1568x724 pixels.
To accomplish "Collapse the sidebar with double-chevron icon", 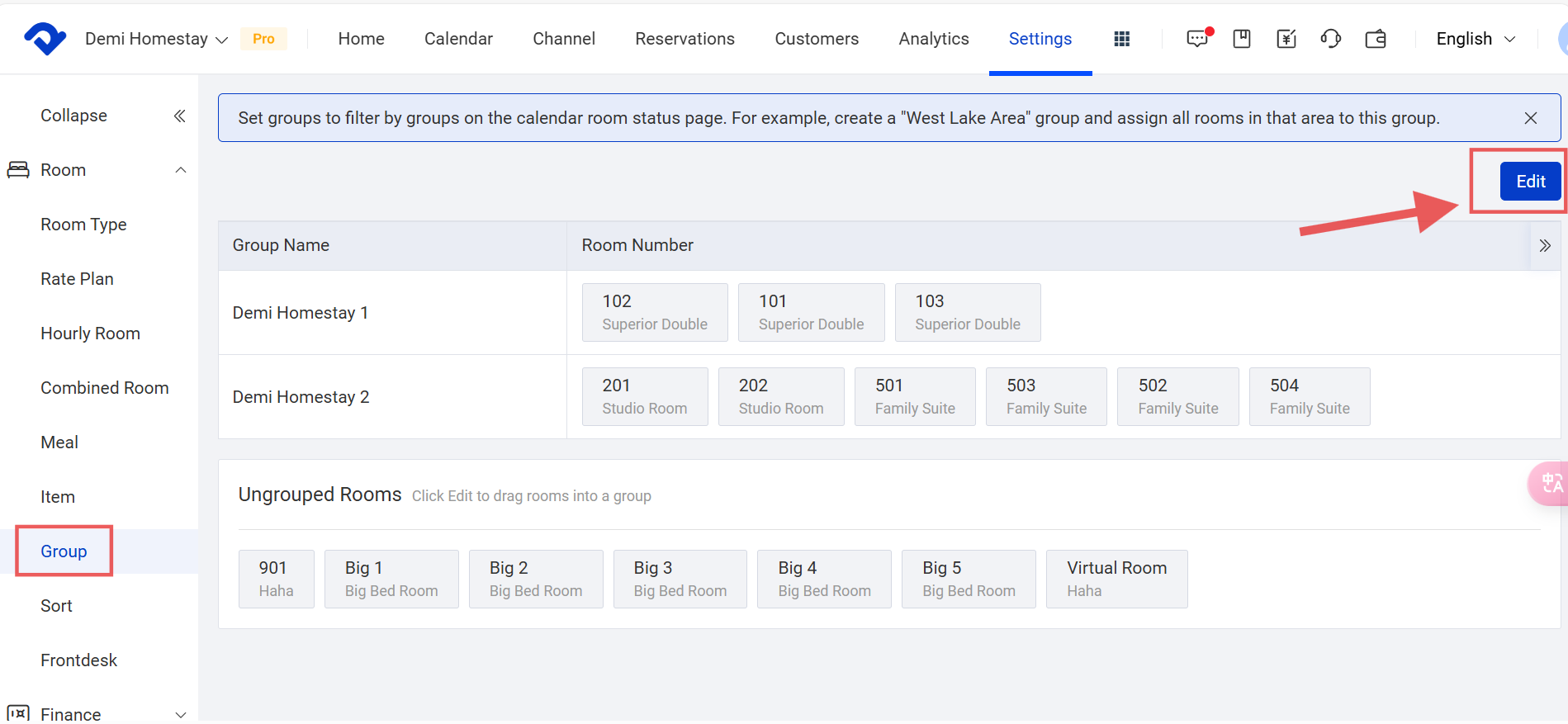I will click(x=179, y=116).
